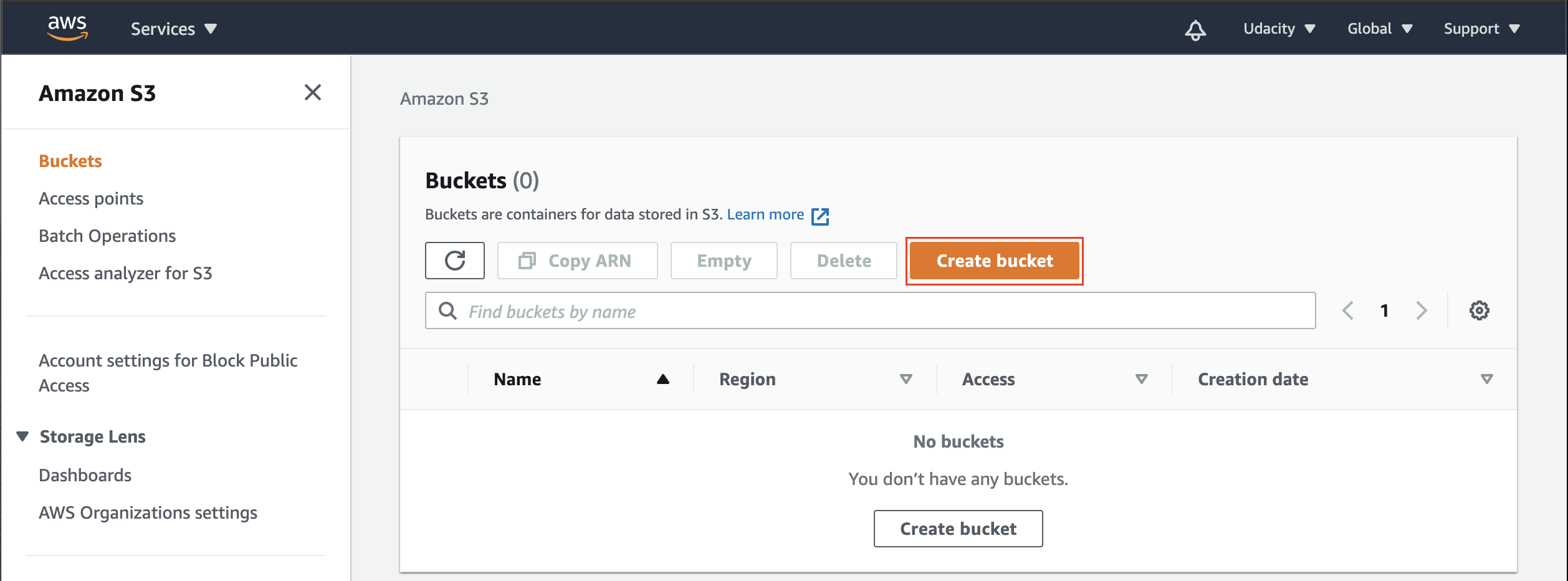Go to previous page arrow
Viewport: 1568px width, 581px height.
tap(1348, 310)
